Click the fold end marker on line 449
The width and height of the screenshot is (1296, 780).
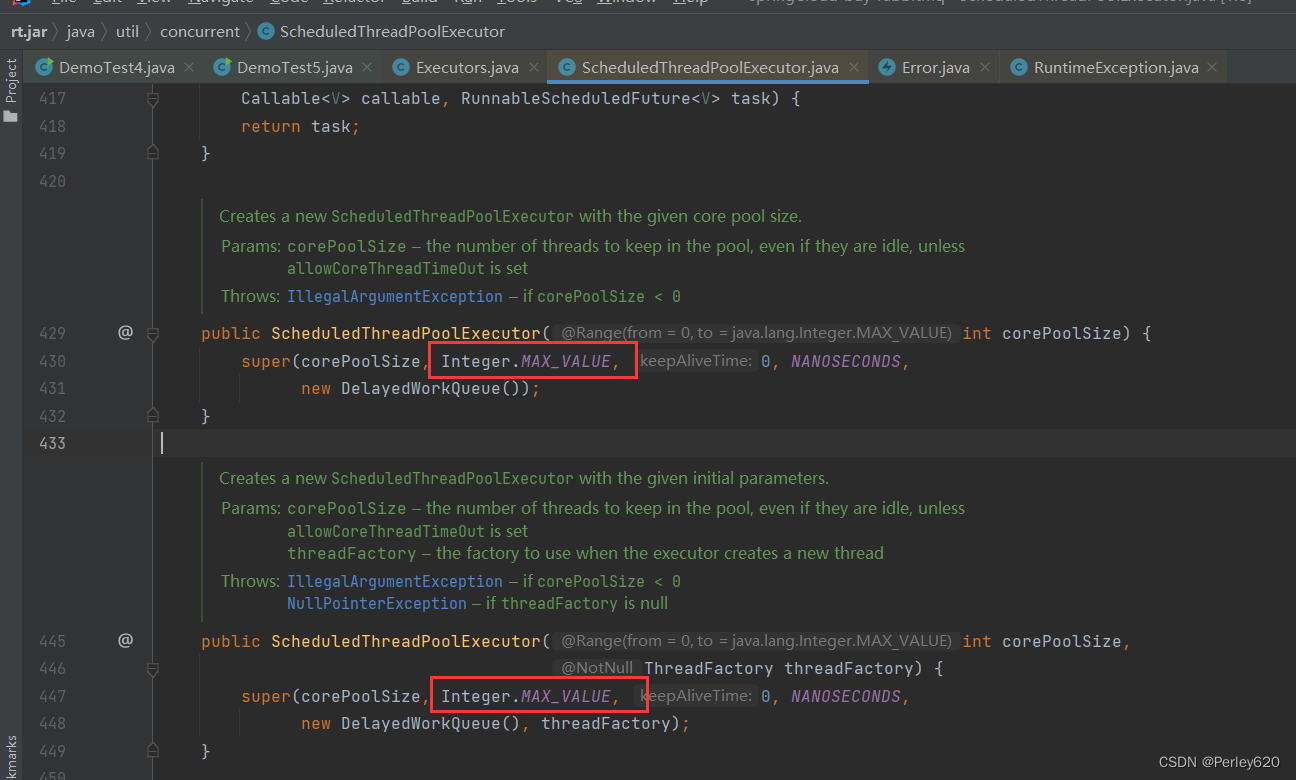tap(153, 750)
